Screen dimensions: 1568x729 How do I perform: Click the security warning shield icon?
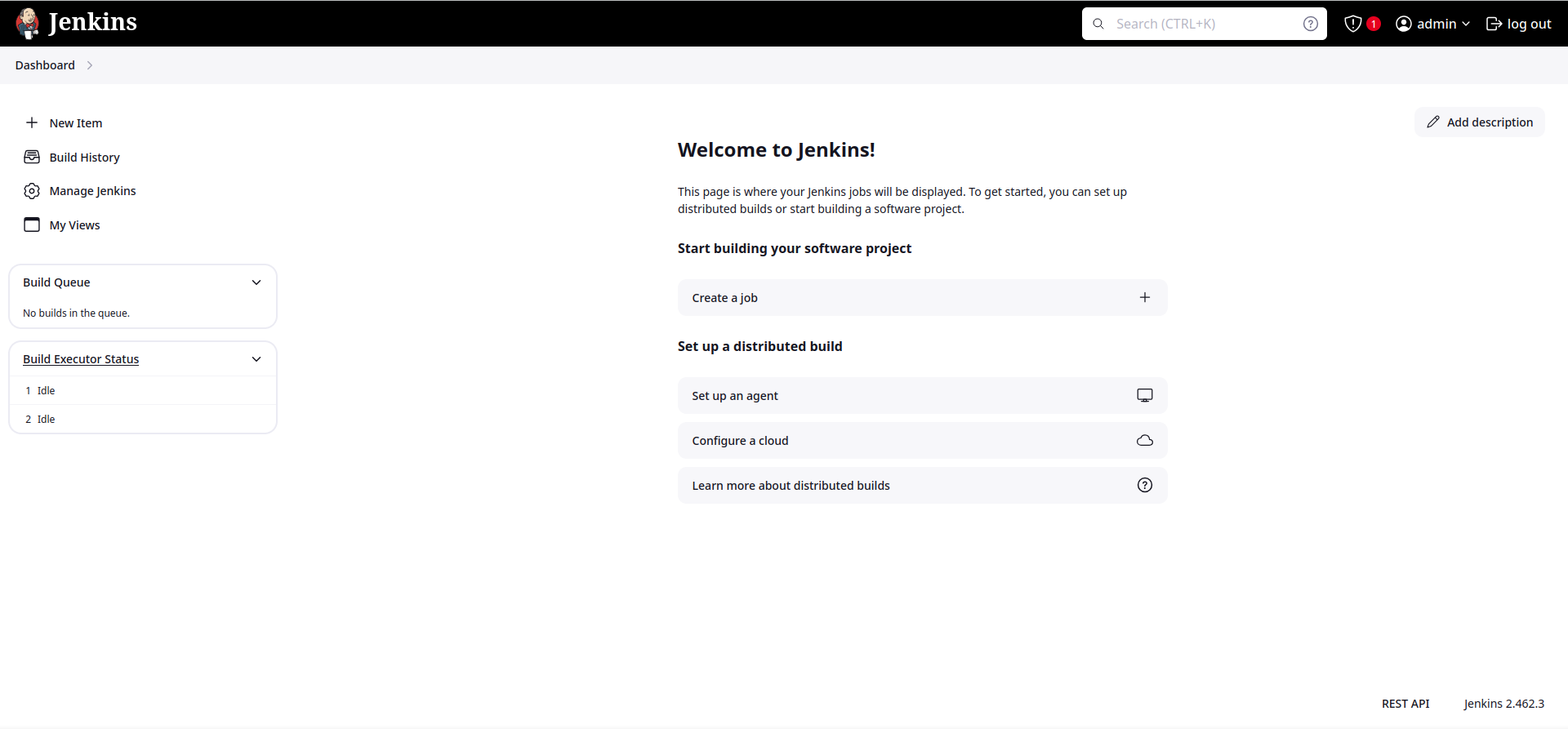(x=1353, y=24)
